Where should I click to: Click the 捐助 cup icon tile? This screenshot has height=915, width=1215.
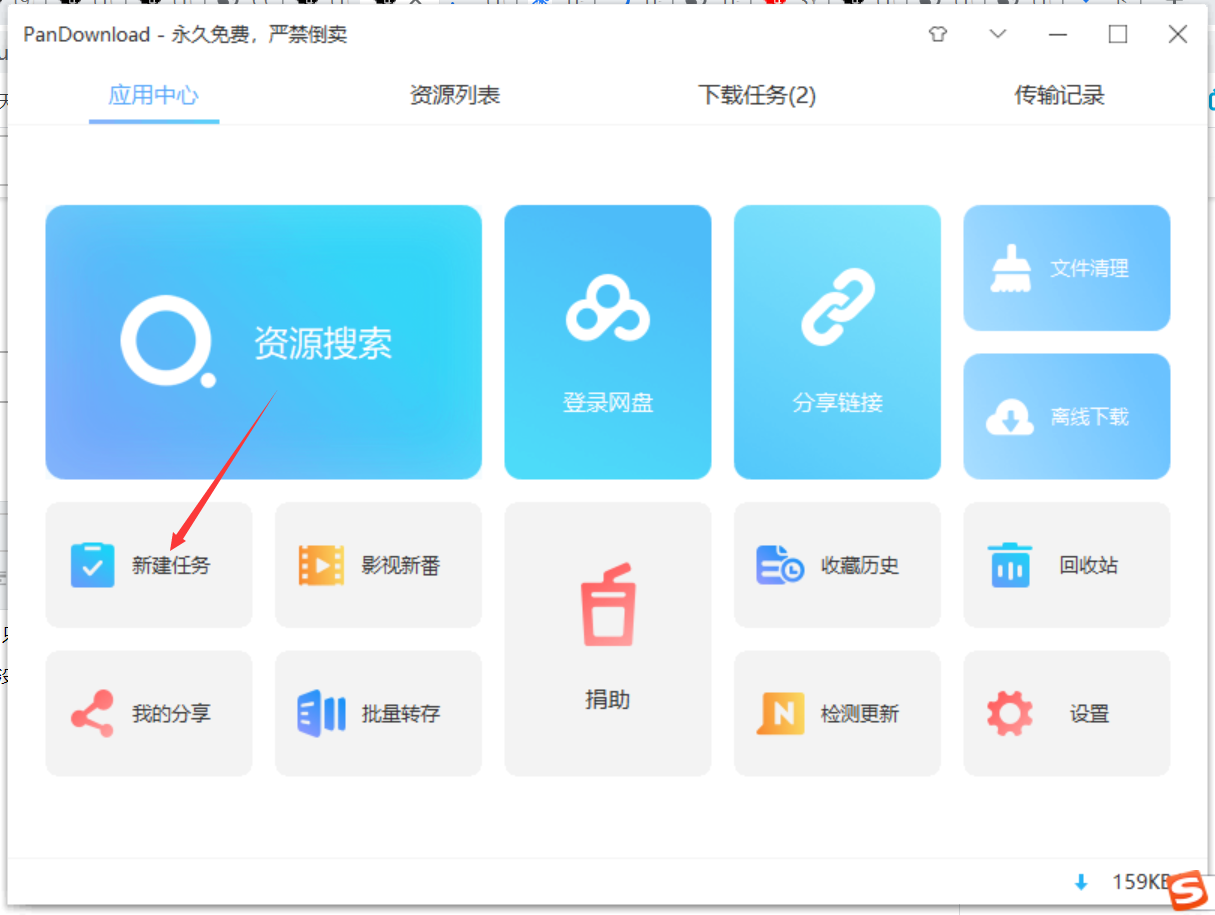[608, 639]
